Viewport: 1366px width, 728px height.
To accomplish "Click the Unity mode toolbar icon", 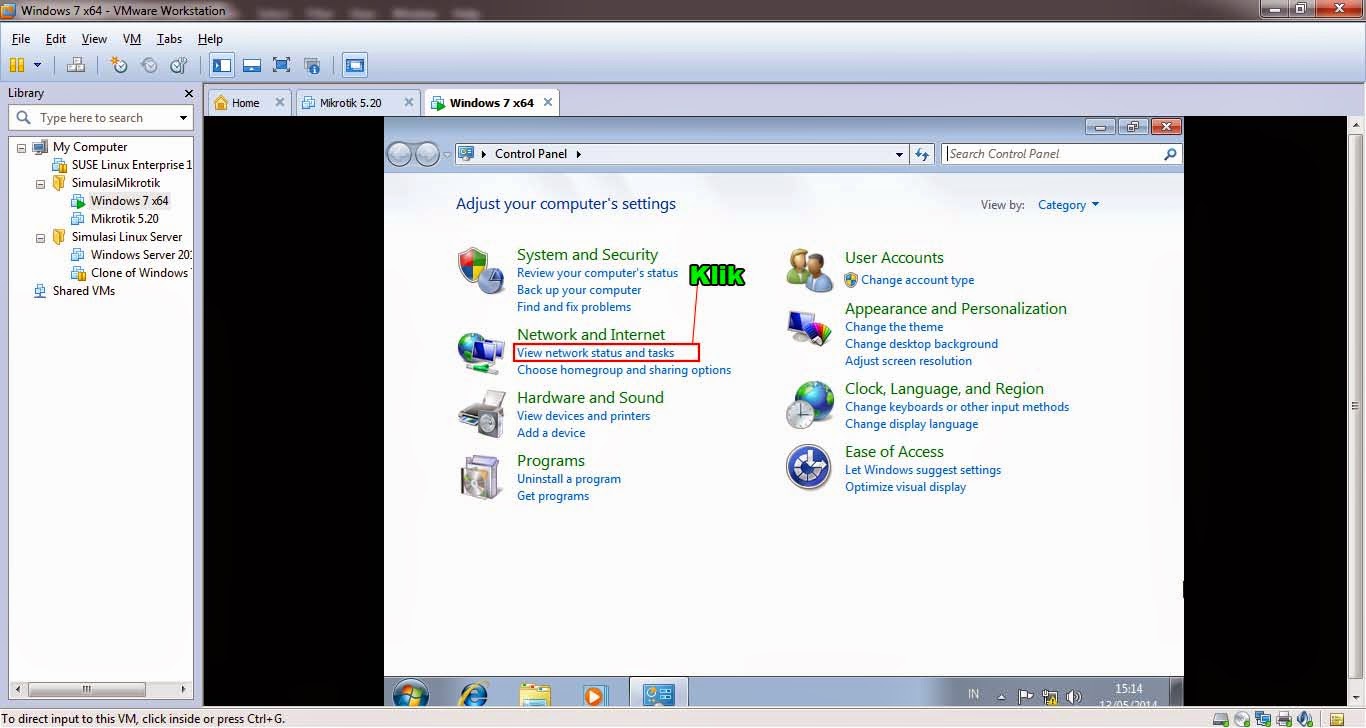I will tap(312, 65).
